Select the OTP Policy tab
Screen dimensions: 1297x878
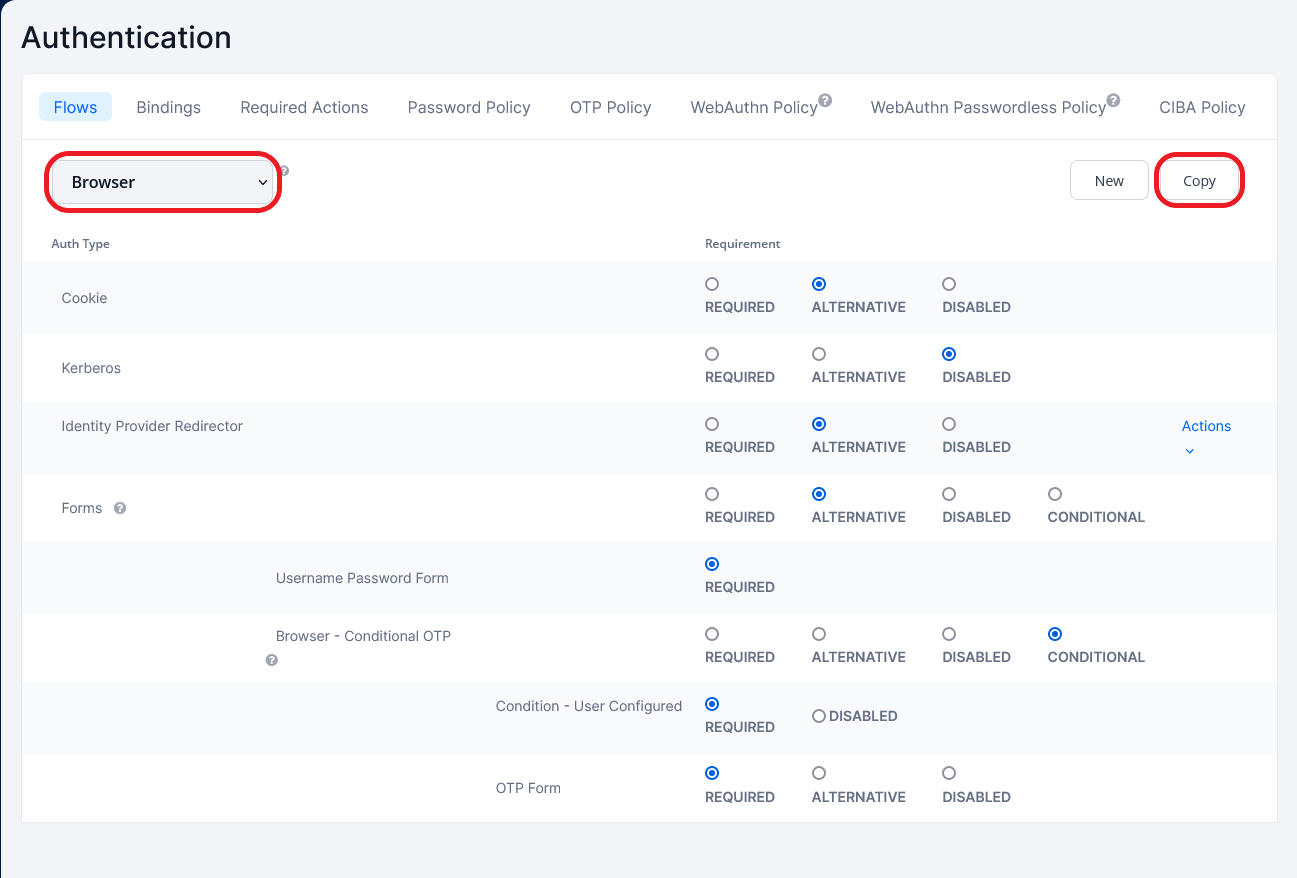[x=610, y=107]
